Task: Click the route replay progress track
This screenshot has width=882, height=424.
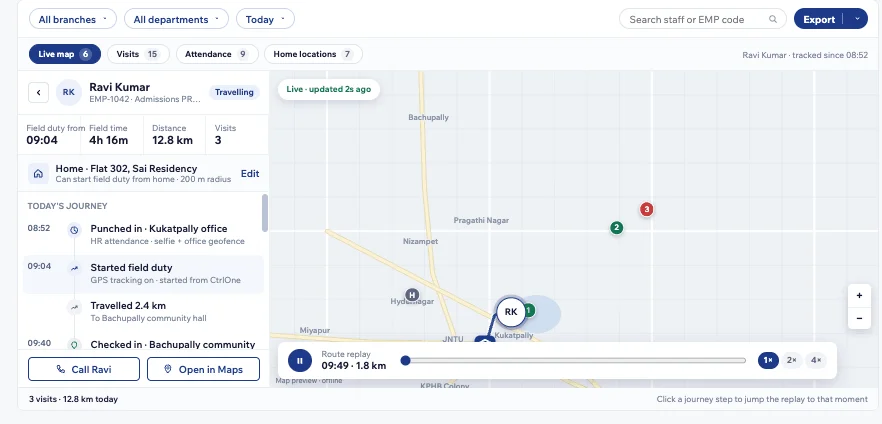Action: pyautogui.click(x=574, y=360)
